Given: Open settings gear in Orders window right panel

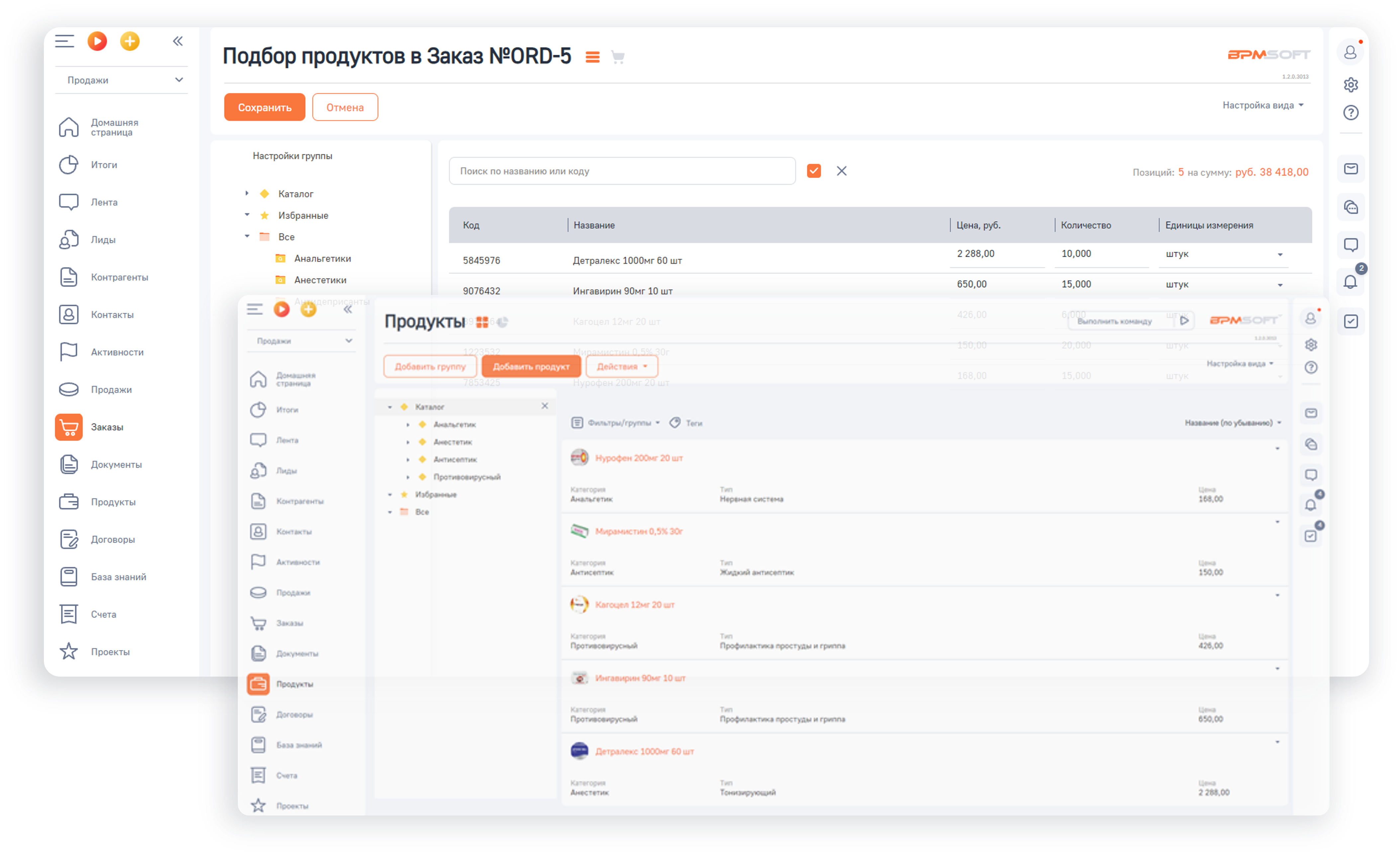Looking at the screenshot, I should tap(1351, 85).
